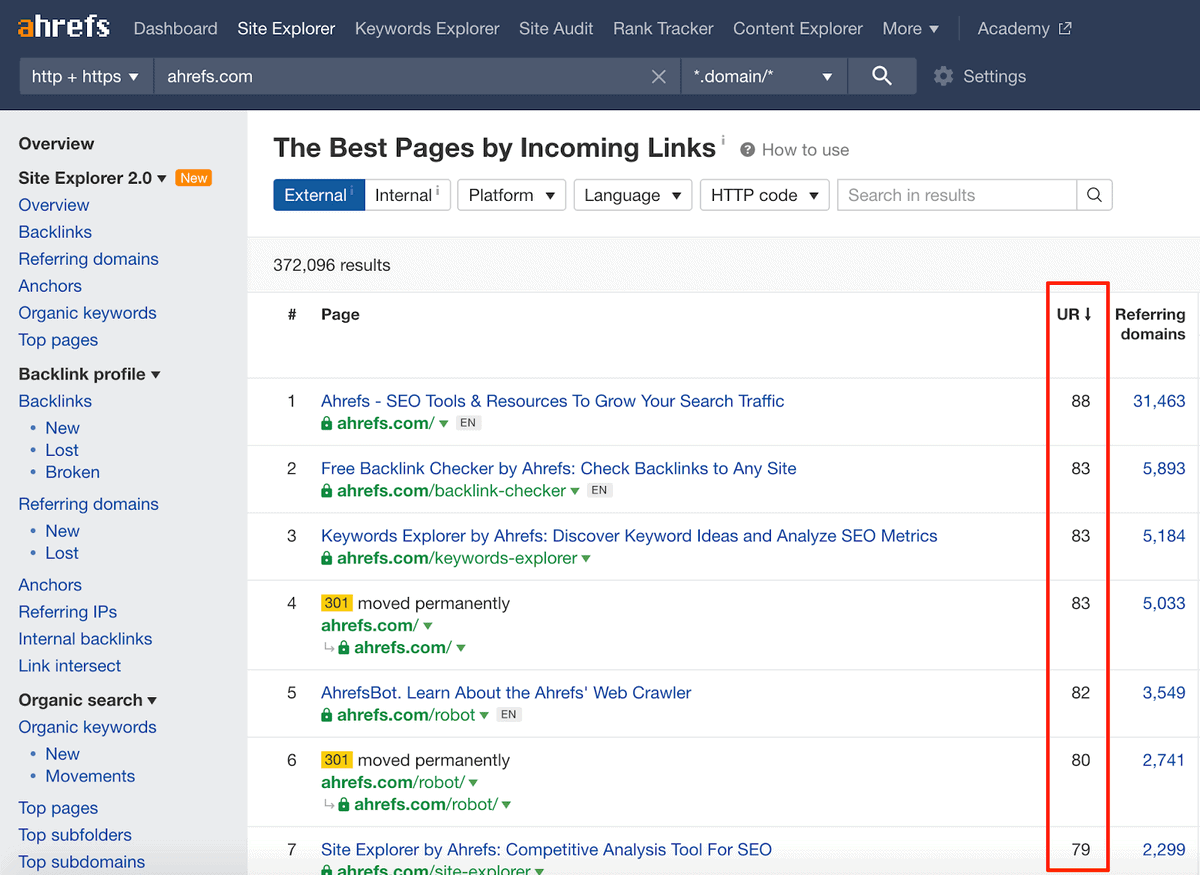Select the External links toggle
Viewport: 1200px width, 875px height.
318,195
